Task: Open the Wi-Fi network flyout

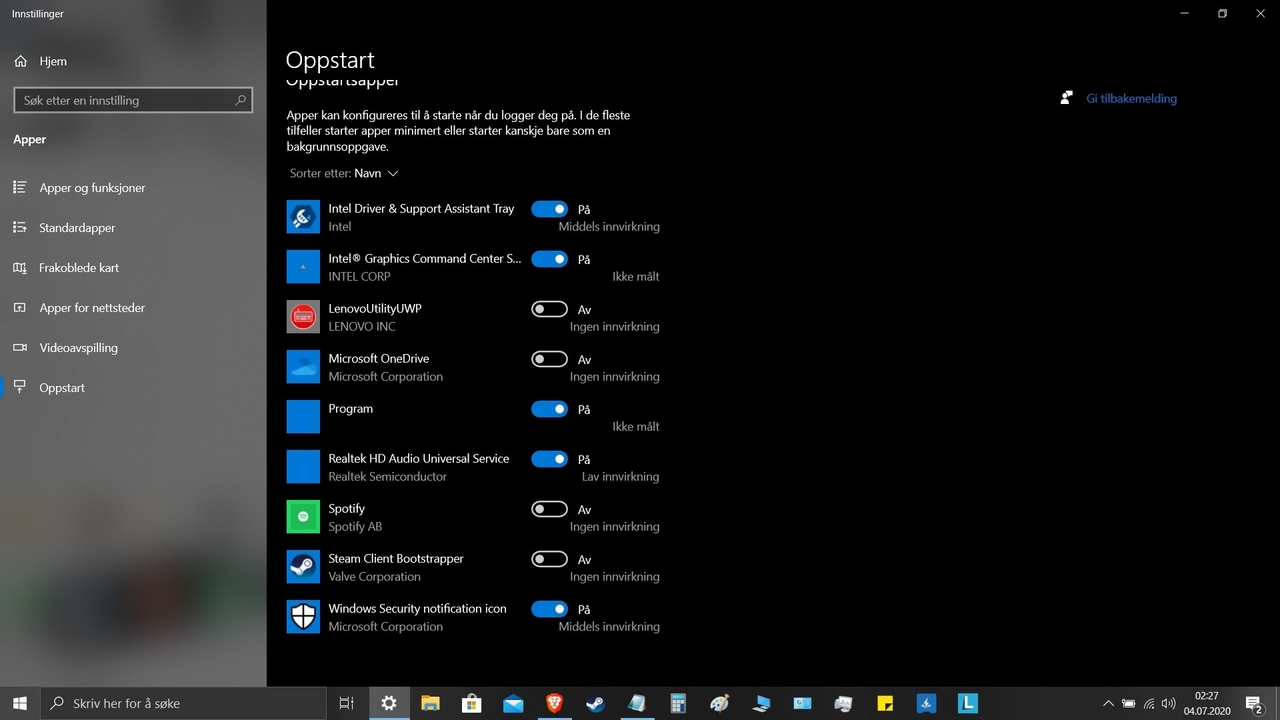Action: coord(1148,703)
